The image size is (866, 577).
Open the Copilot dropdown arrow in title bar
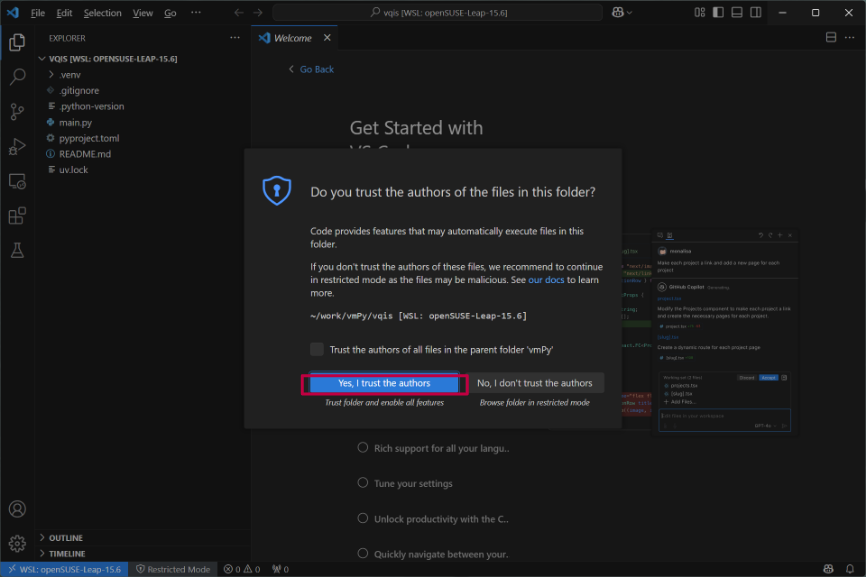630,12
